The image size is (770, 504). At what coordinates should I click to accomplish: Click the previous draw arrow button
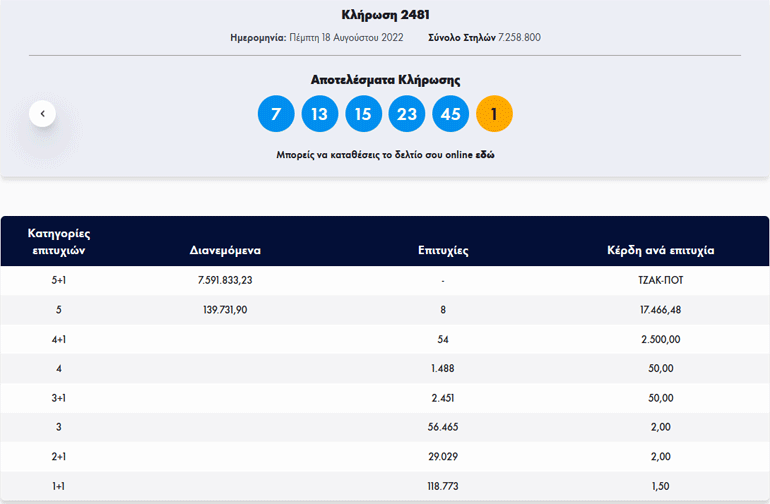coord(42,114)
